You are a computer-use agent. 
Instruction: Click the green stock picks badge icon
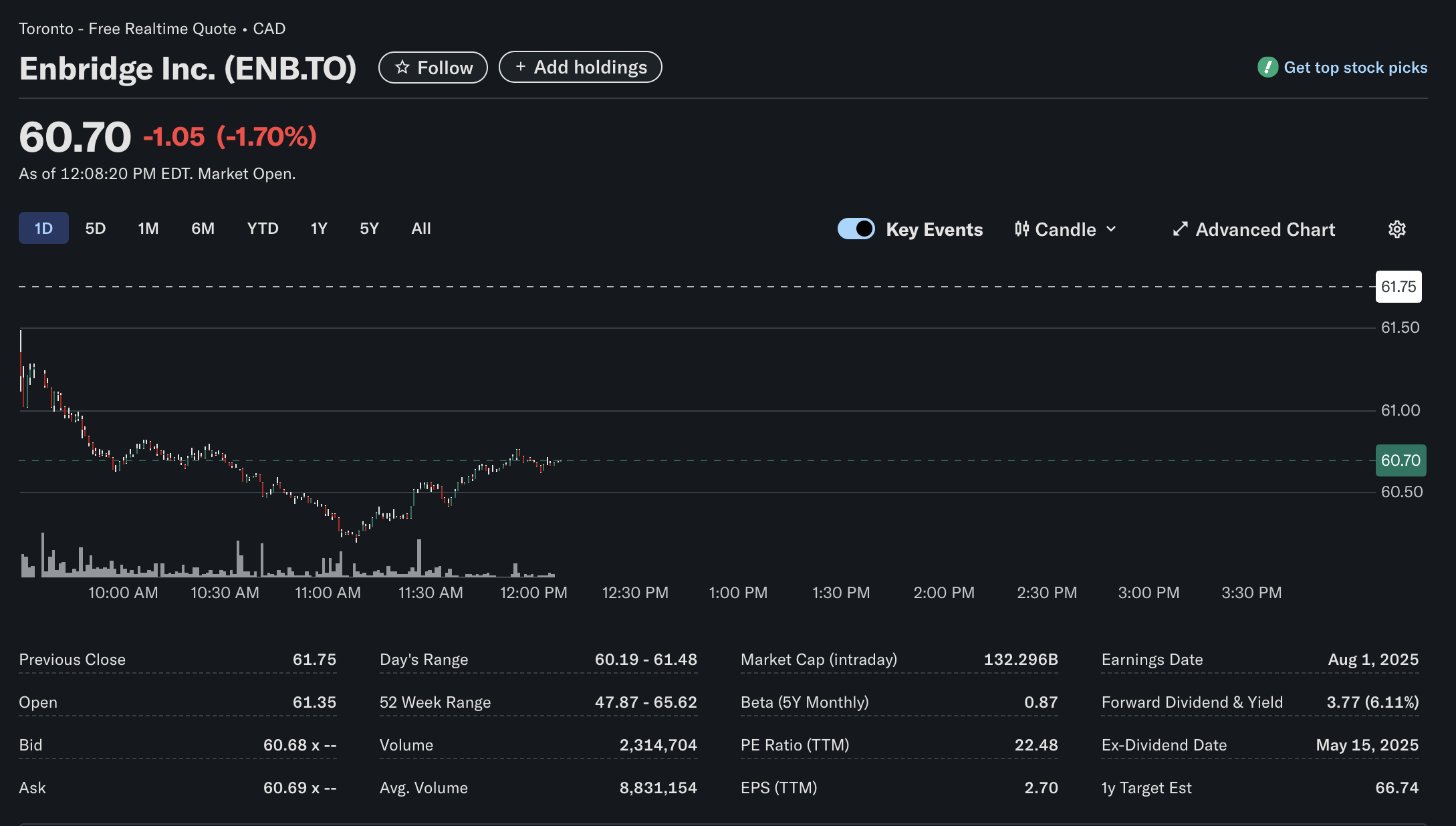[1267, 67]
